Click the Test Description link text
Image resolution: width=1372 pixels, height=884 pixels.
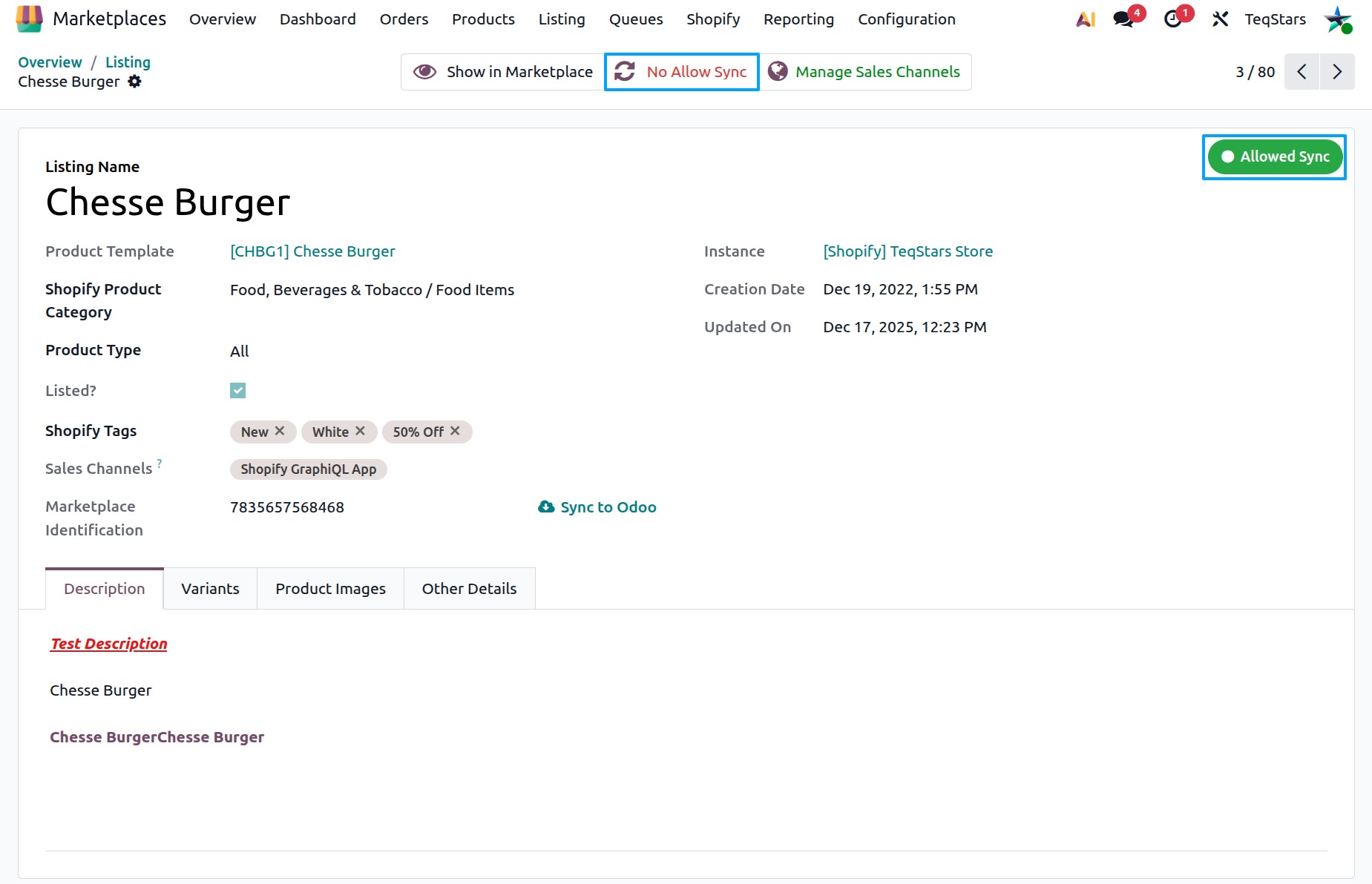[x=109, y=644]
